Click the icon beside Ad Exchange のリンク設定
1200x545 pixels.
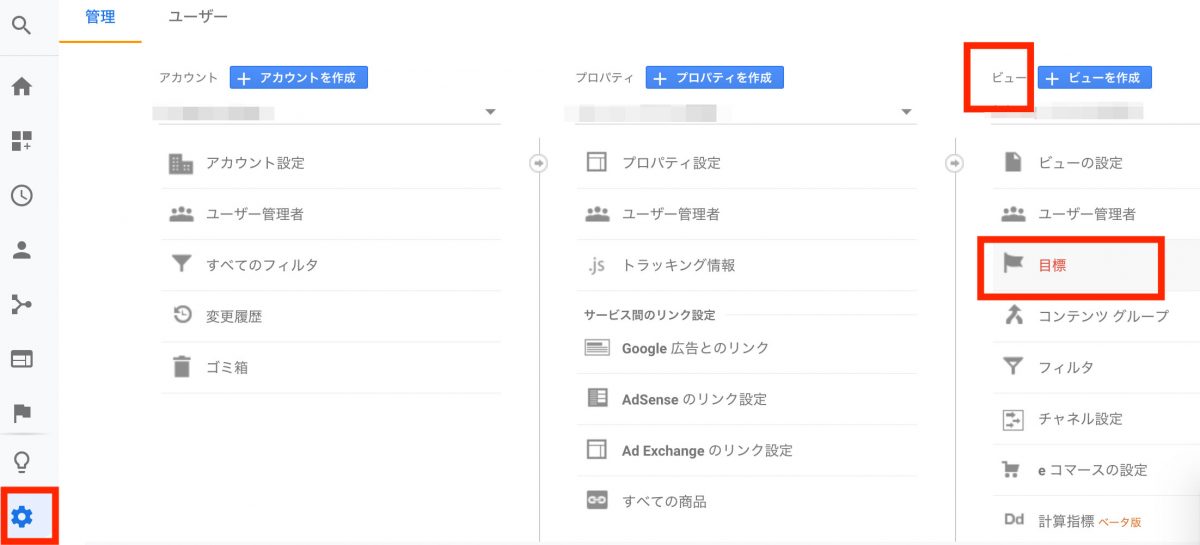(597, 450)
